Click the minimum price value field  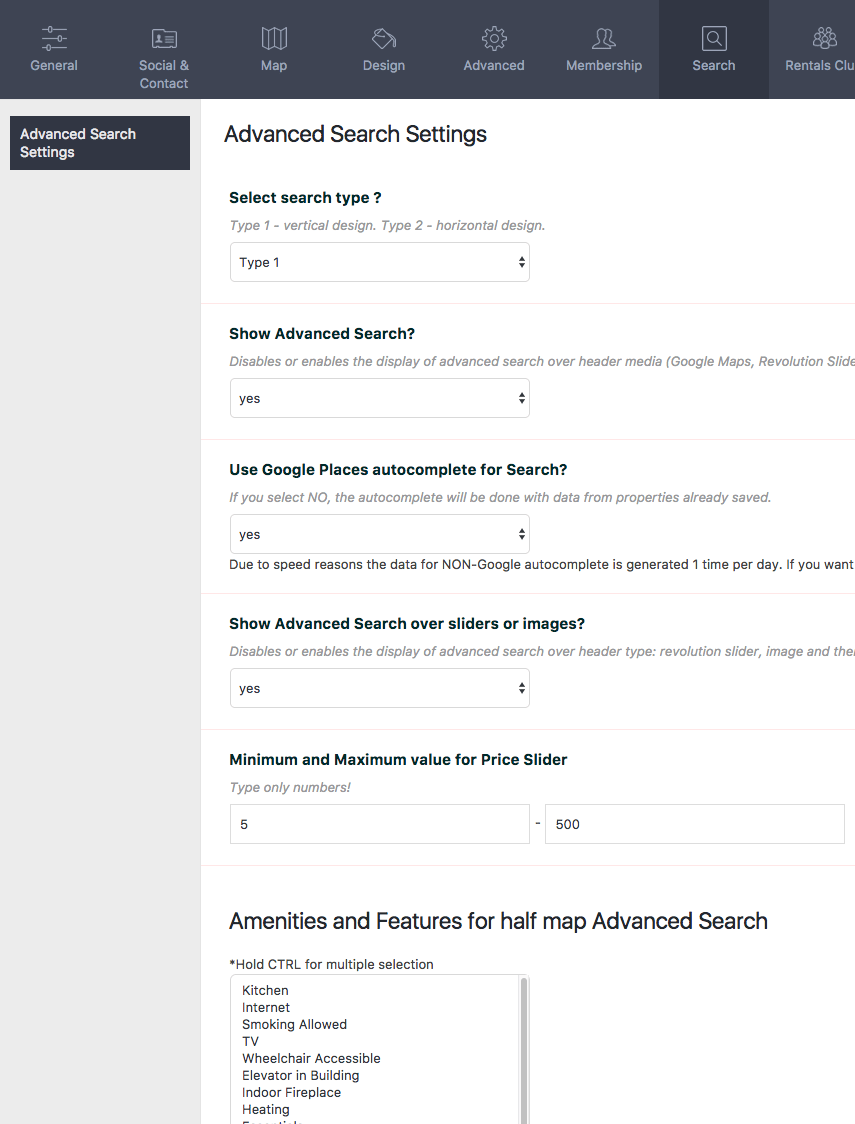379,823
